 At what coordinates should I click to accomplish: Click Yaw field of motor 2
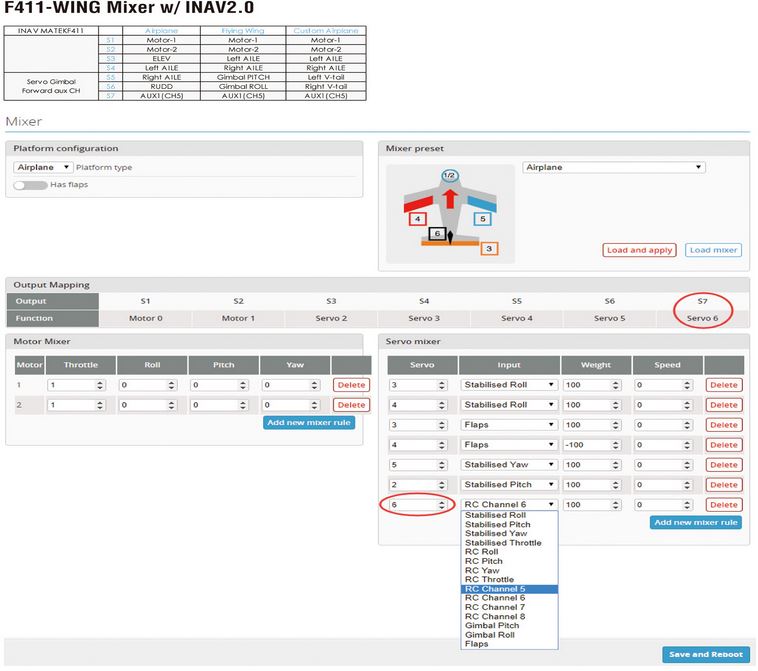(291, 405)
